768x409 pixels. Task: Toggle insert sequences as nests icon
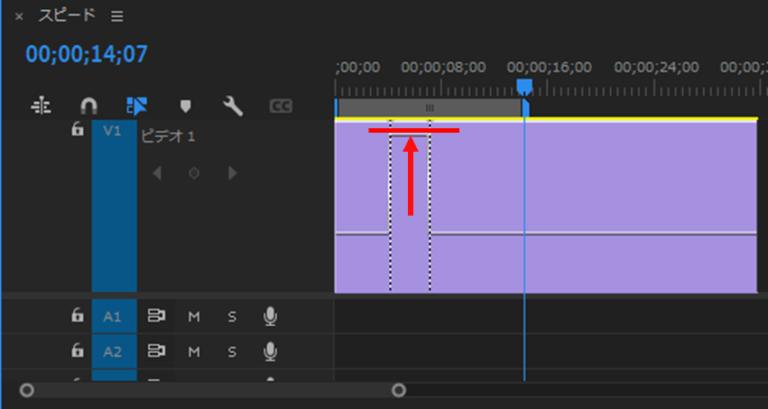click(x=41, y=106)
